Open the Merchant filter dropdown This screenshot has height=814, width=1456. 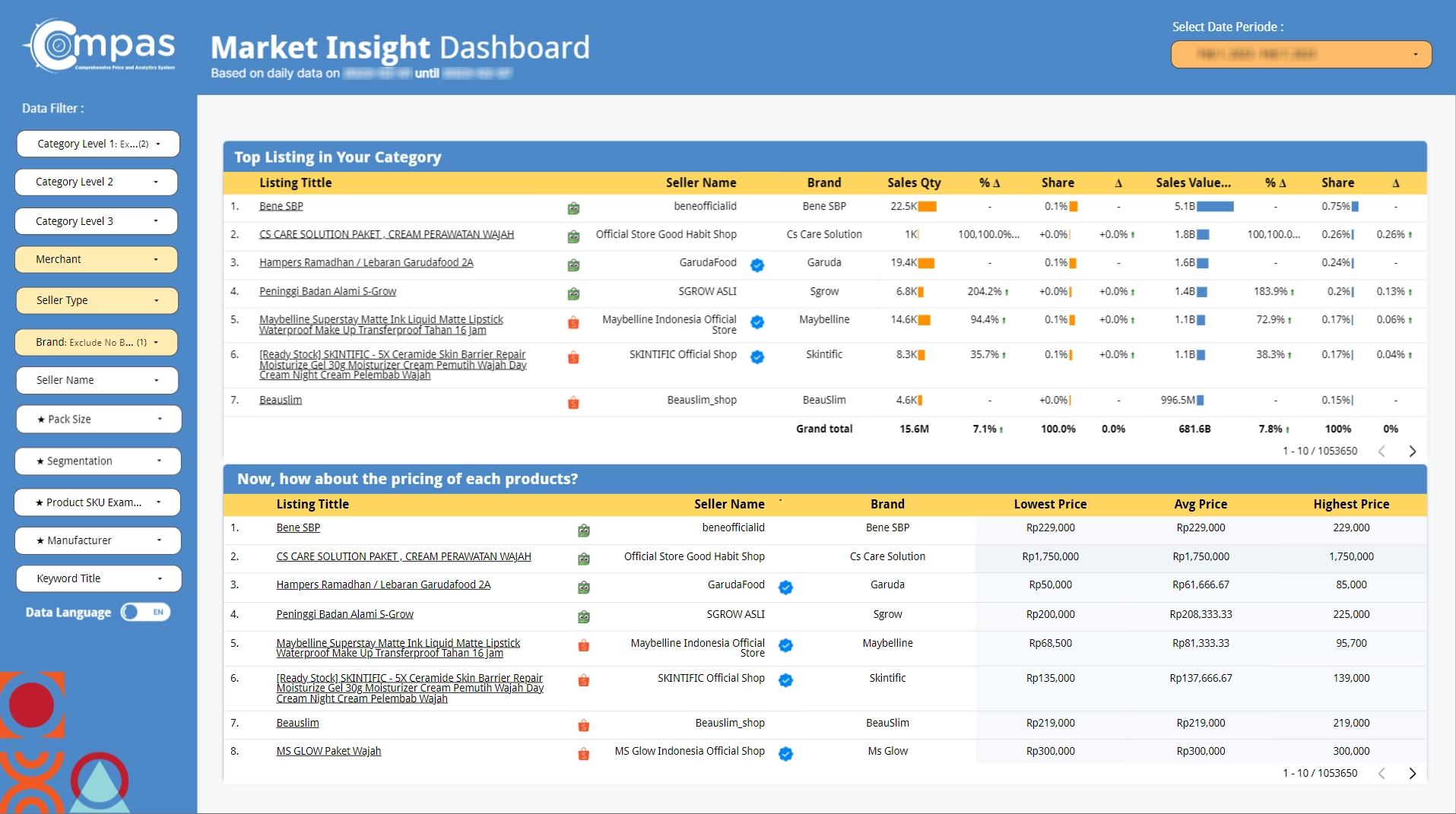click(x=97, y=259)
